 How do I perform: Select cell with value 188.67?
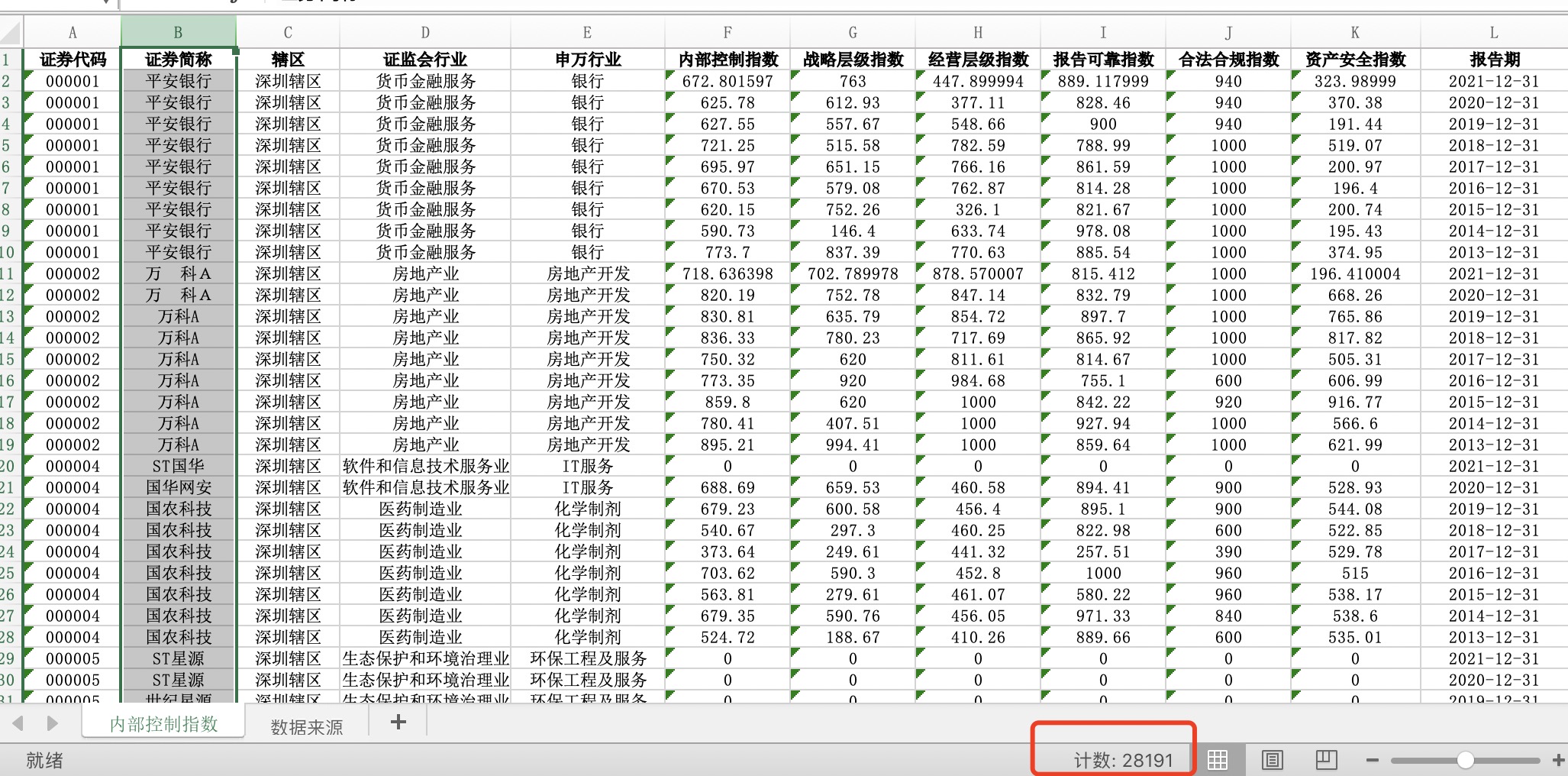[x=853, y=637]
